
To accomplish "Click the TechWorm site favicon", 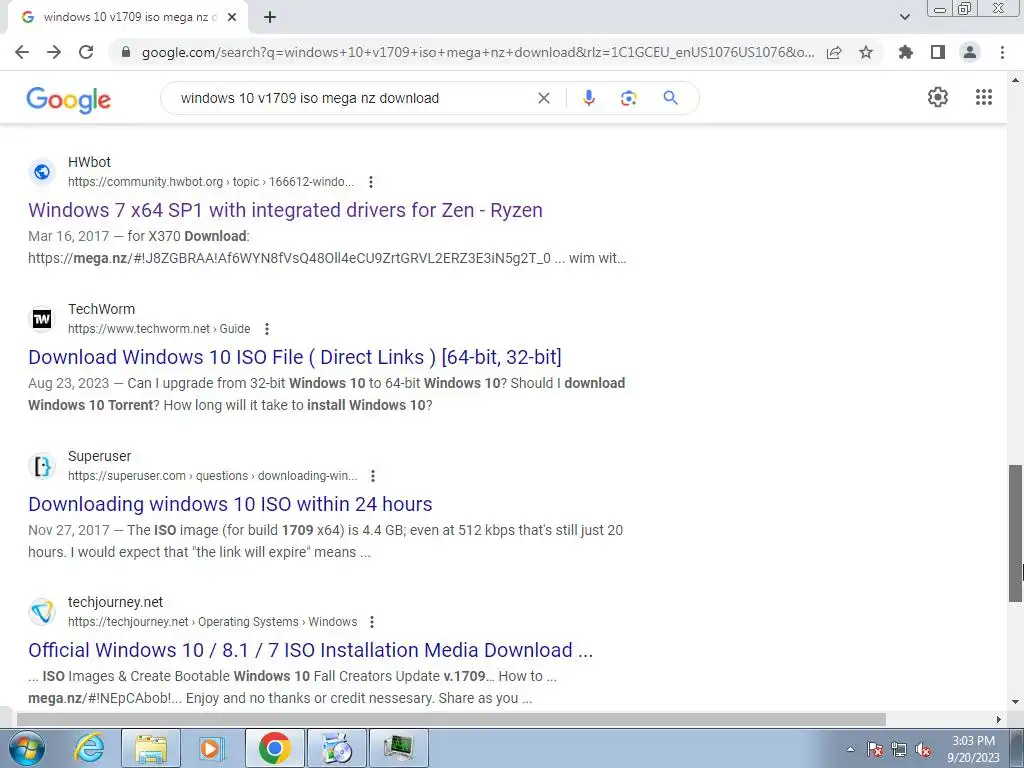I will point(42,319).
